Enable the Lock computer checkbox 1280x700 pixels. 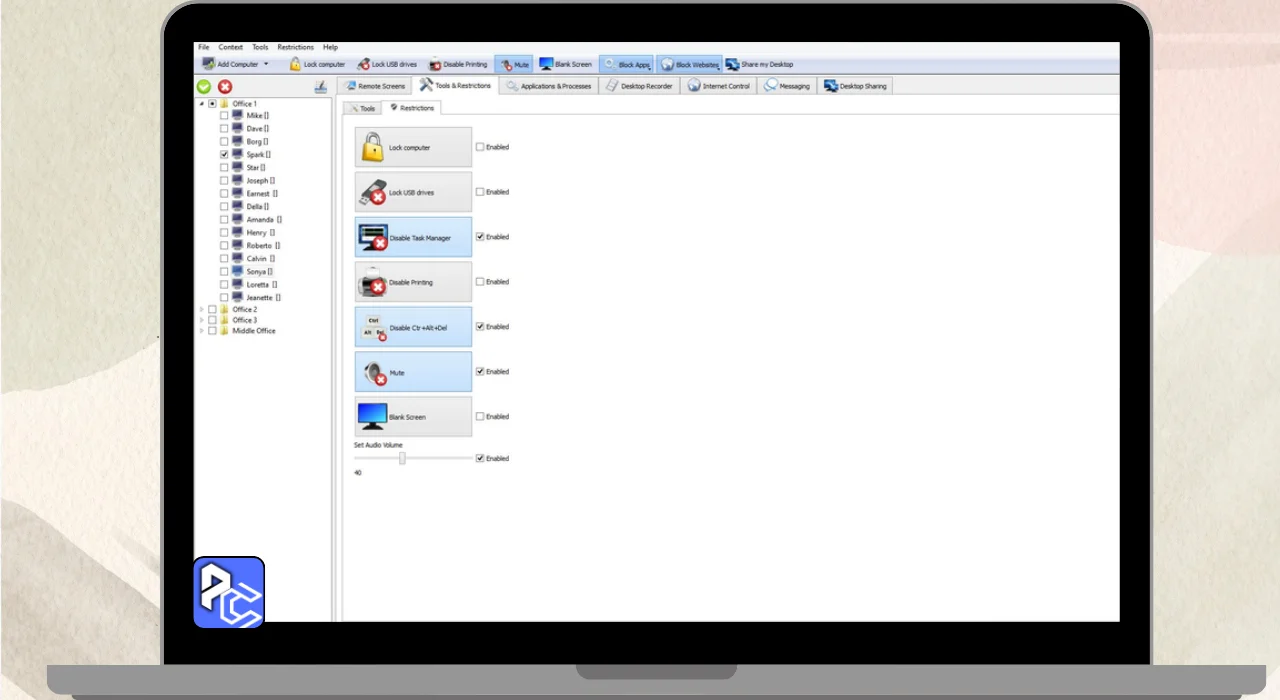(x=480, y=147)
